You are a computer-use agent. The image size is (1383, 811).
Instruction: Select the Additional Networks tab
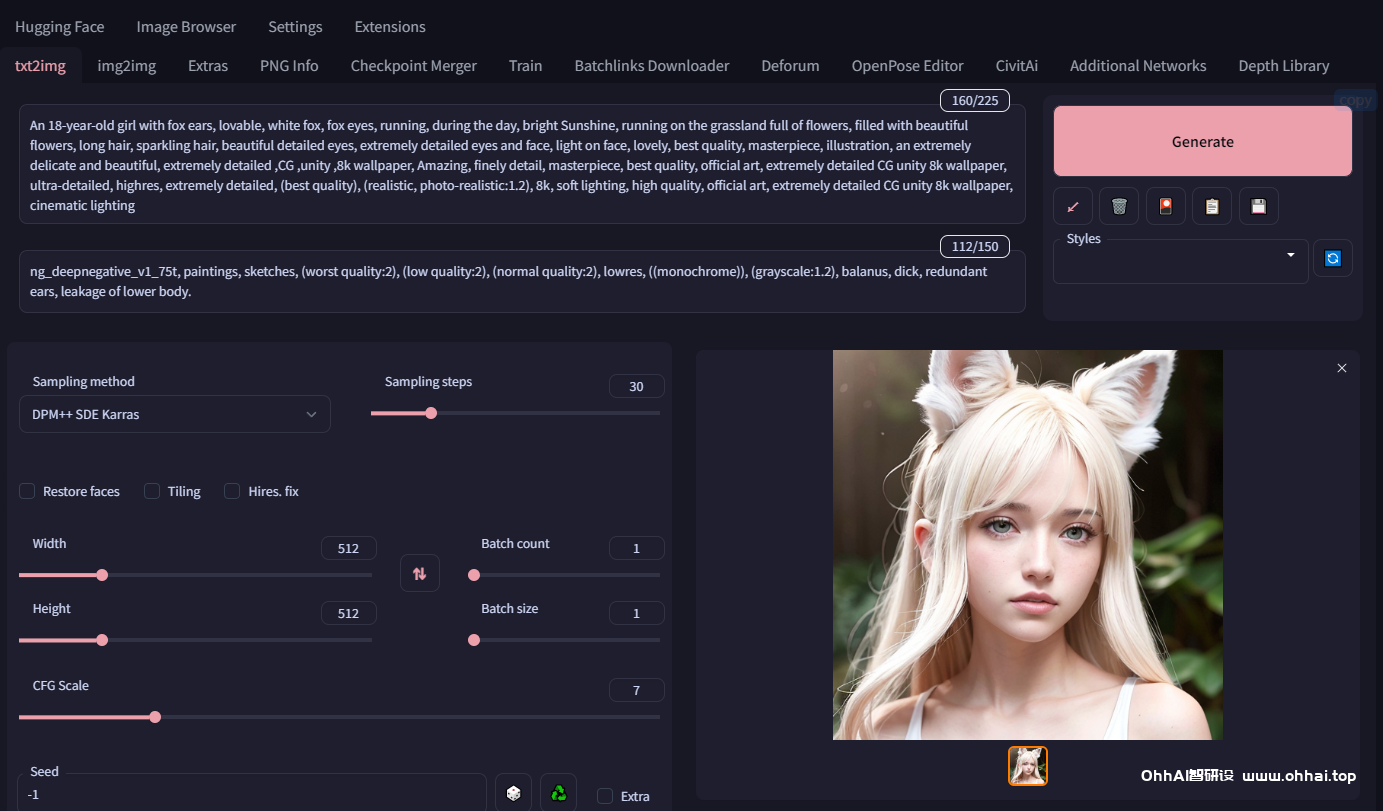pos(1138,66)
